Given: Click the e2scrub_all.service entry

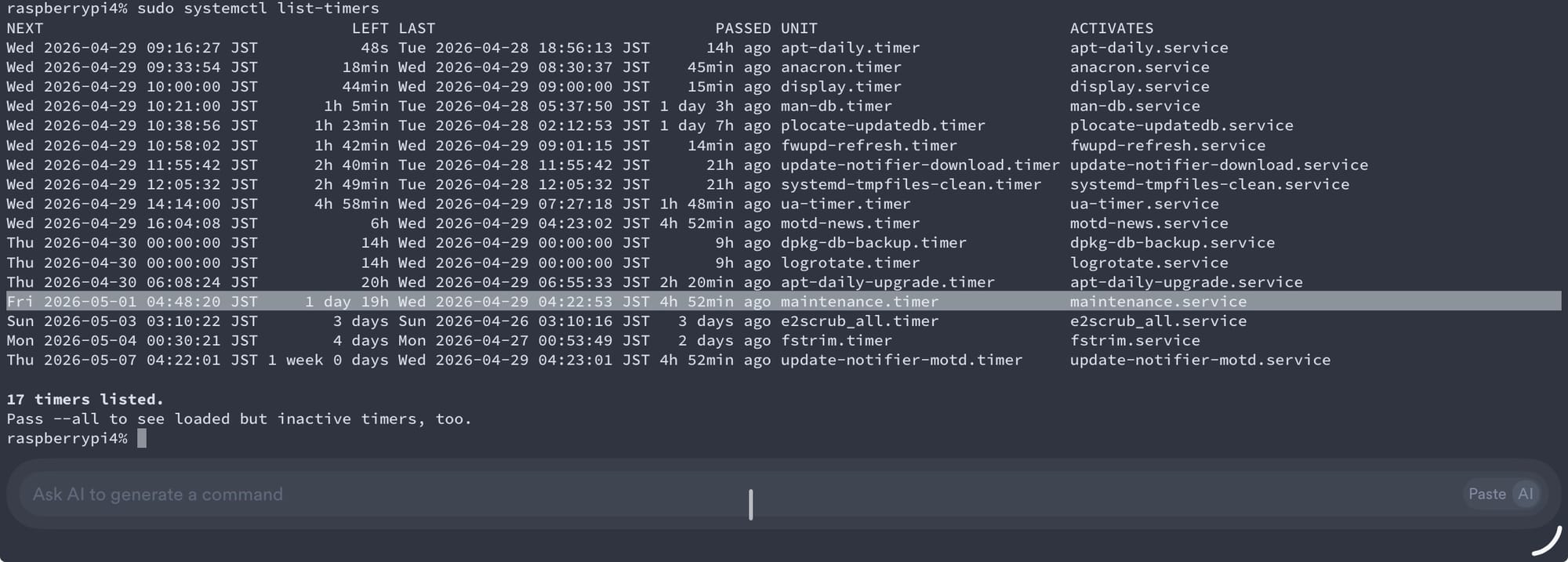Looking at the screenshot, I should (1158, 321).
